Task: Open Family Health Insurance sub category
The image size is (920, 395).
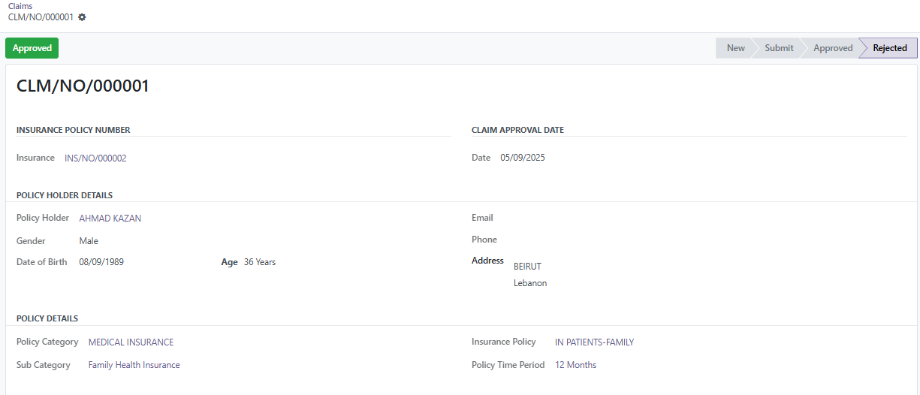Action: [x=134, y=364]
